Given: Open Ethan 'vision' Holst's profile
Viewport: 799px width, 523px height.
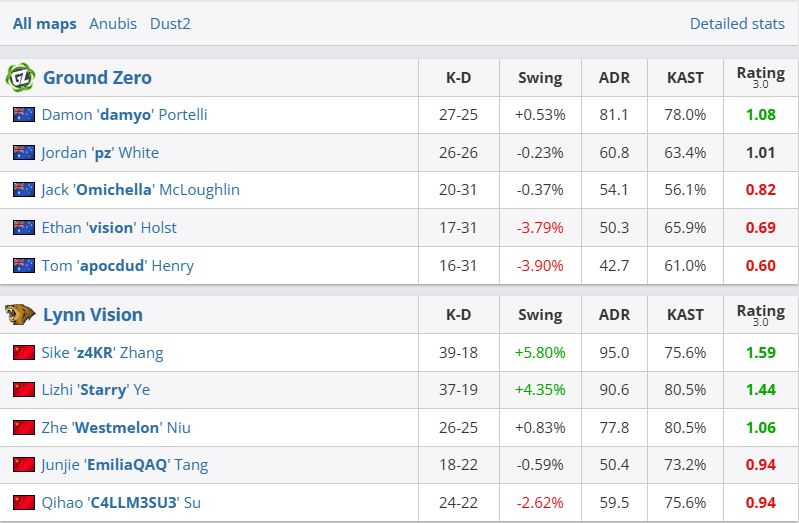Looking at the screenshot, I should click(109, 228).
